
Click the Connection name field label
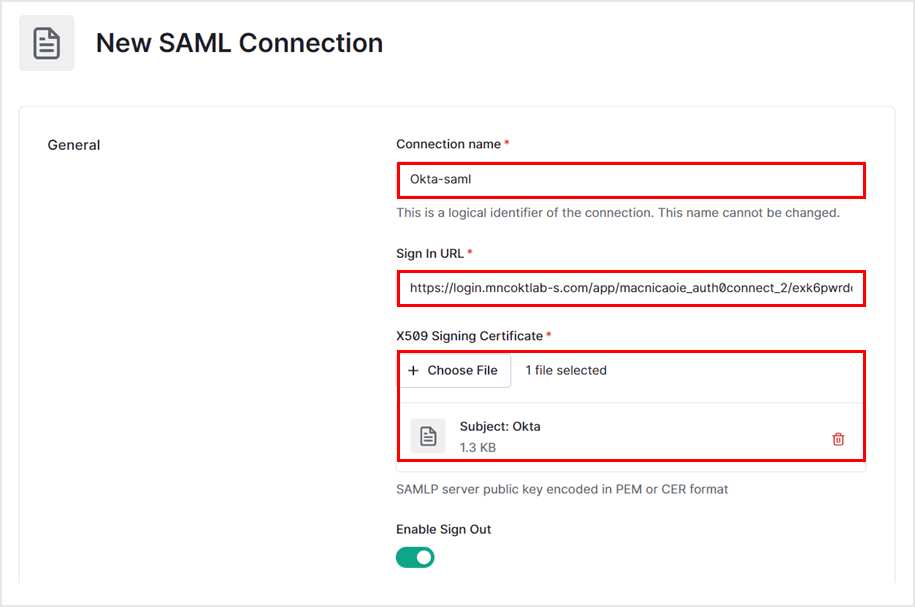(448, 144)
